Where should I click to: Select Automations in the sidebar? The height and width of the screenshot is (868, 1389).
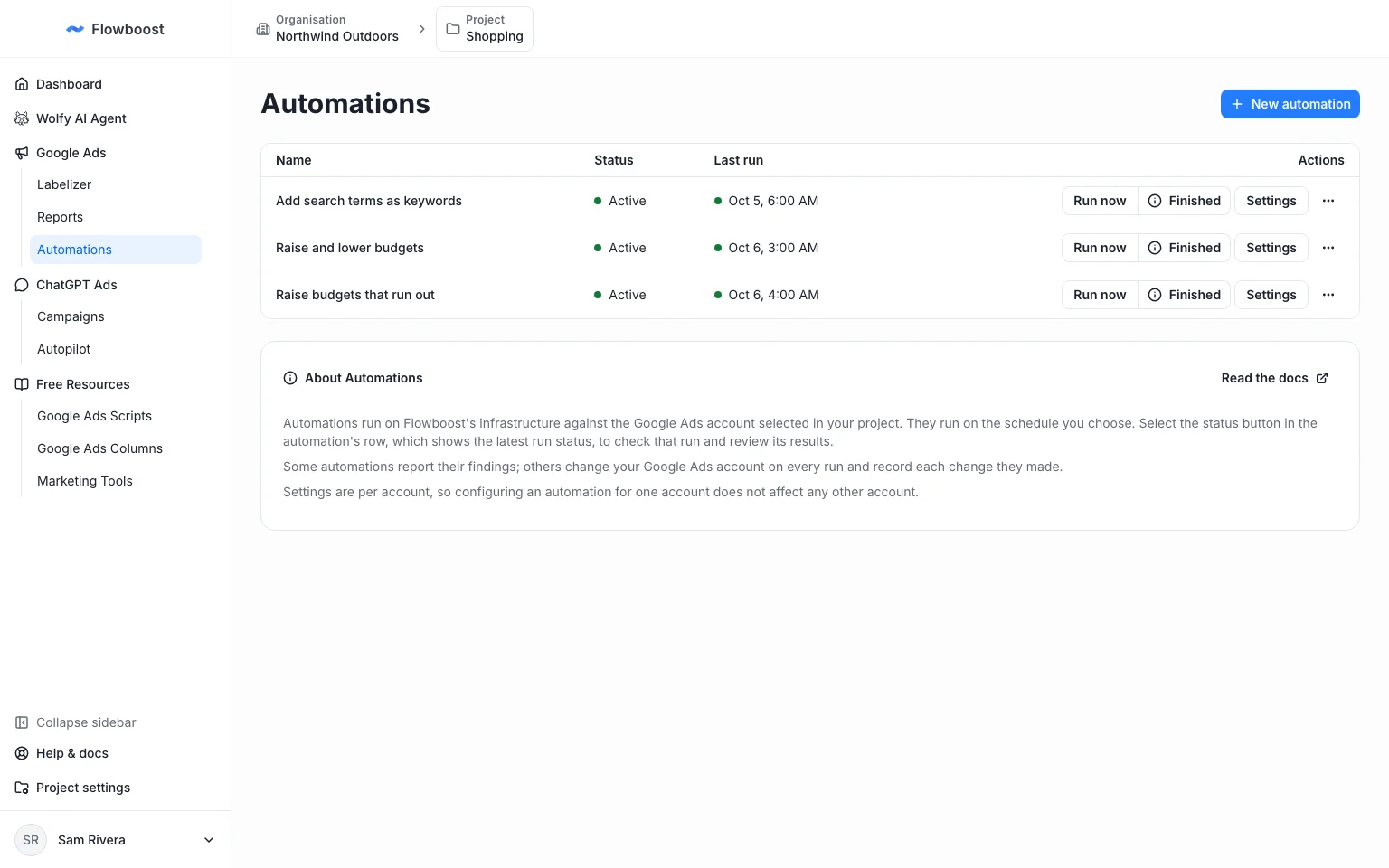click(x=116, y=250)
